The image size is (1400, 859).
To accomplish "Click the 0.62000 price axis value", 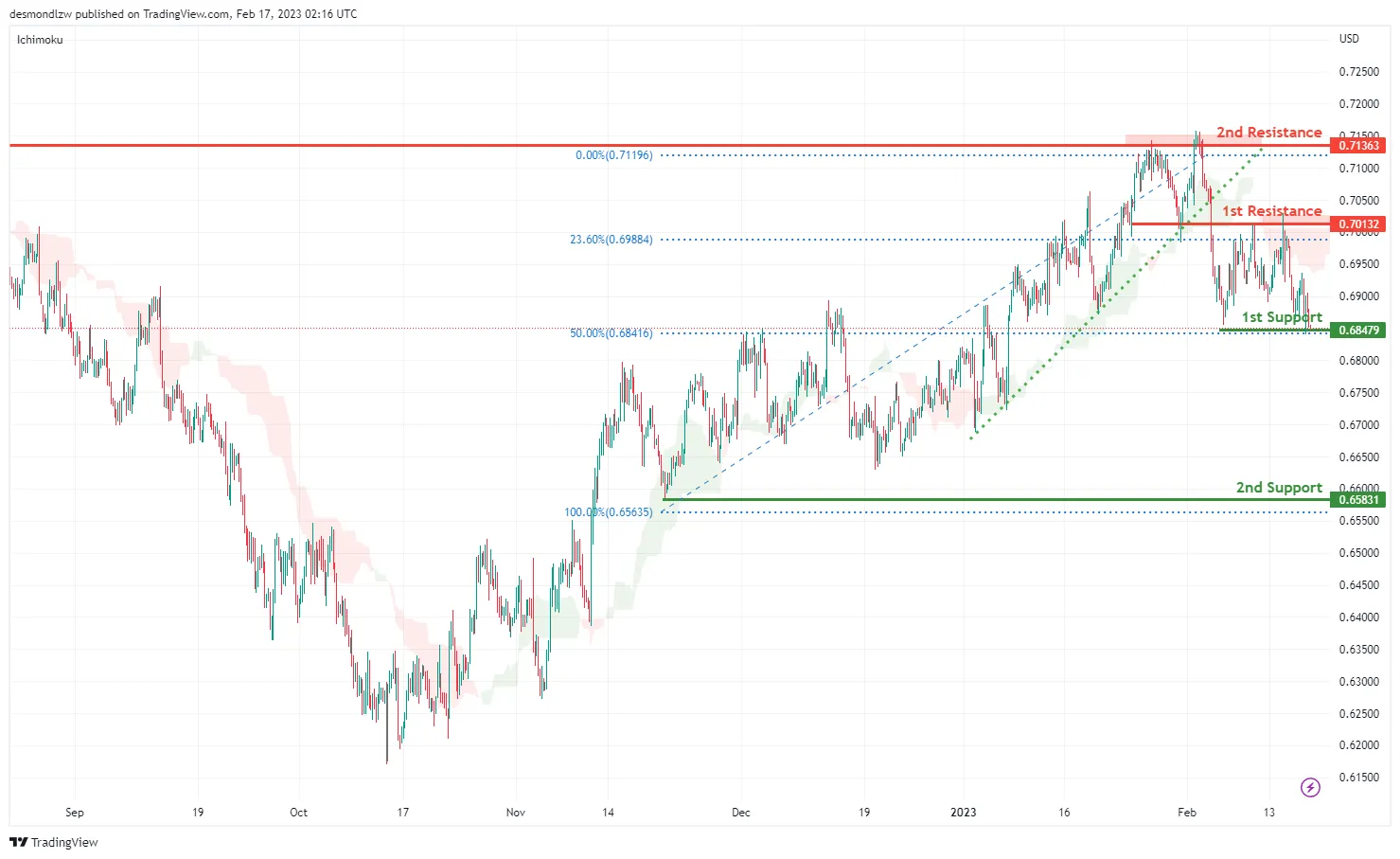I will point(1359,745).
